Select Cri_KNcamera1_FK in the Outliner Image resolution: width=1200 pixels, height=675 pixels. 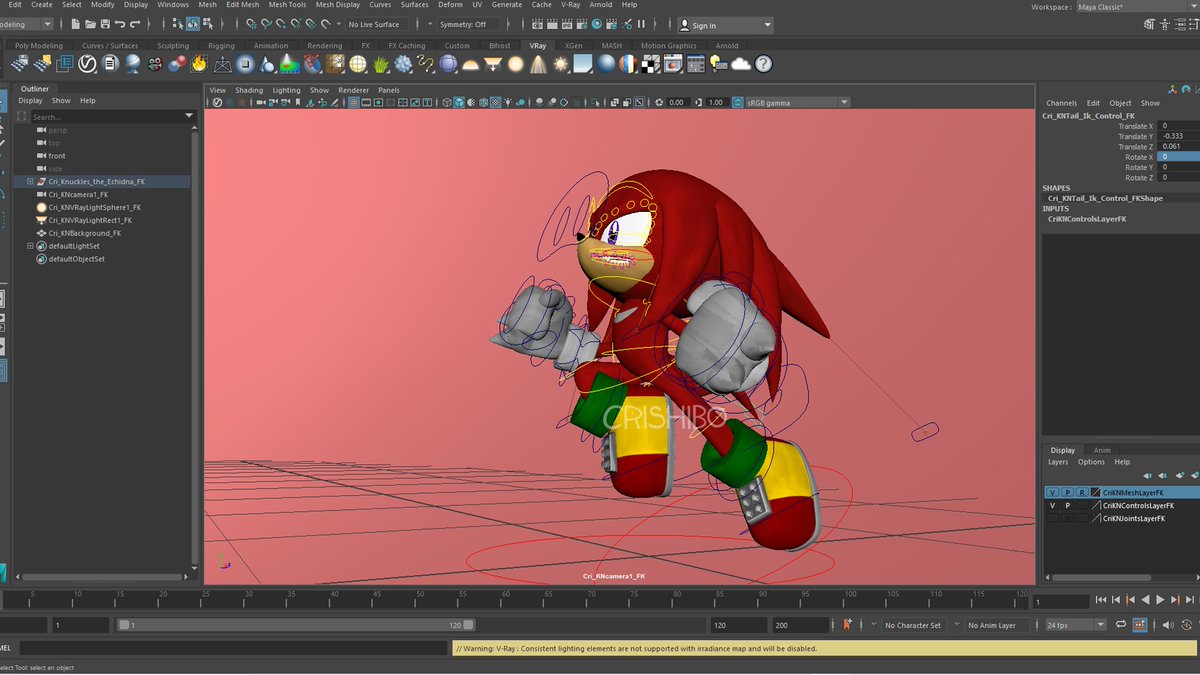[78, 195]
